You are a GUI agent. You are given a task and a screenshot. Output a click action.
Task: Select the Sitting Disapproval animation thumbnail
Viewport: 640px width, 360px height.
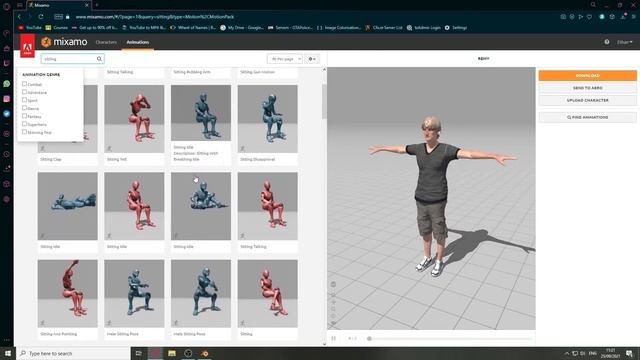click(268, 119)
